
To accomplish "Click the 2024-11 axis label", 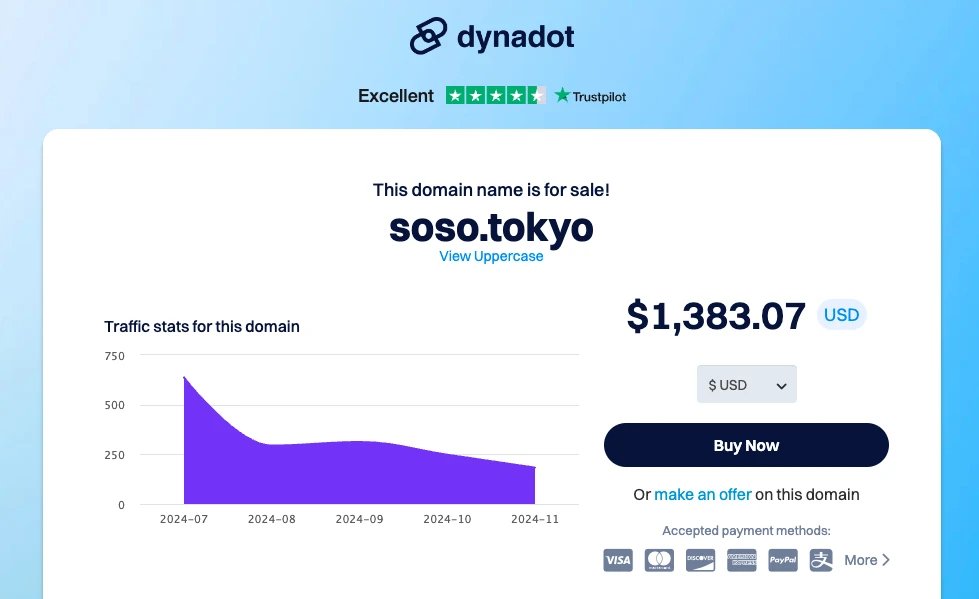I will pos(535,520).
